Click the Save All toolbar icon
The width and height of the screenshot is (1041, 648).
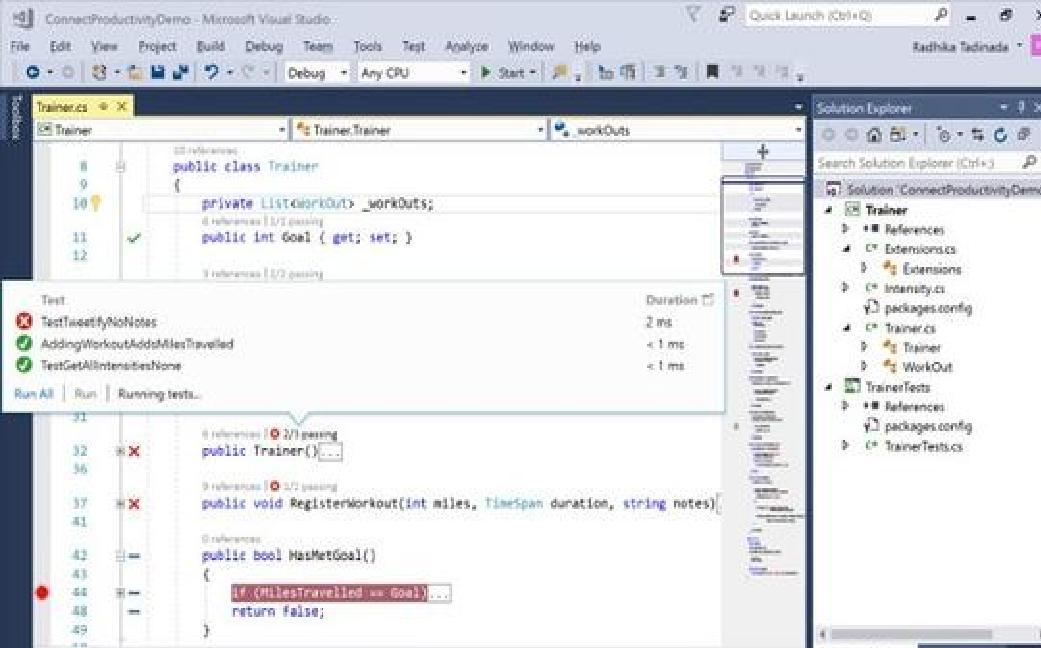click(181, 72)
